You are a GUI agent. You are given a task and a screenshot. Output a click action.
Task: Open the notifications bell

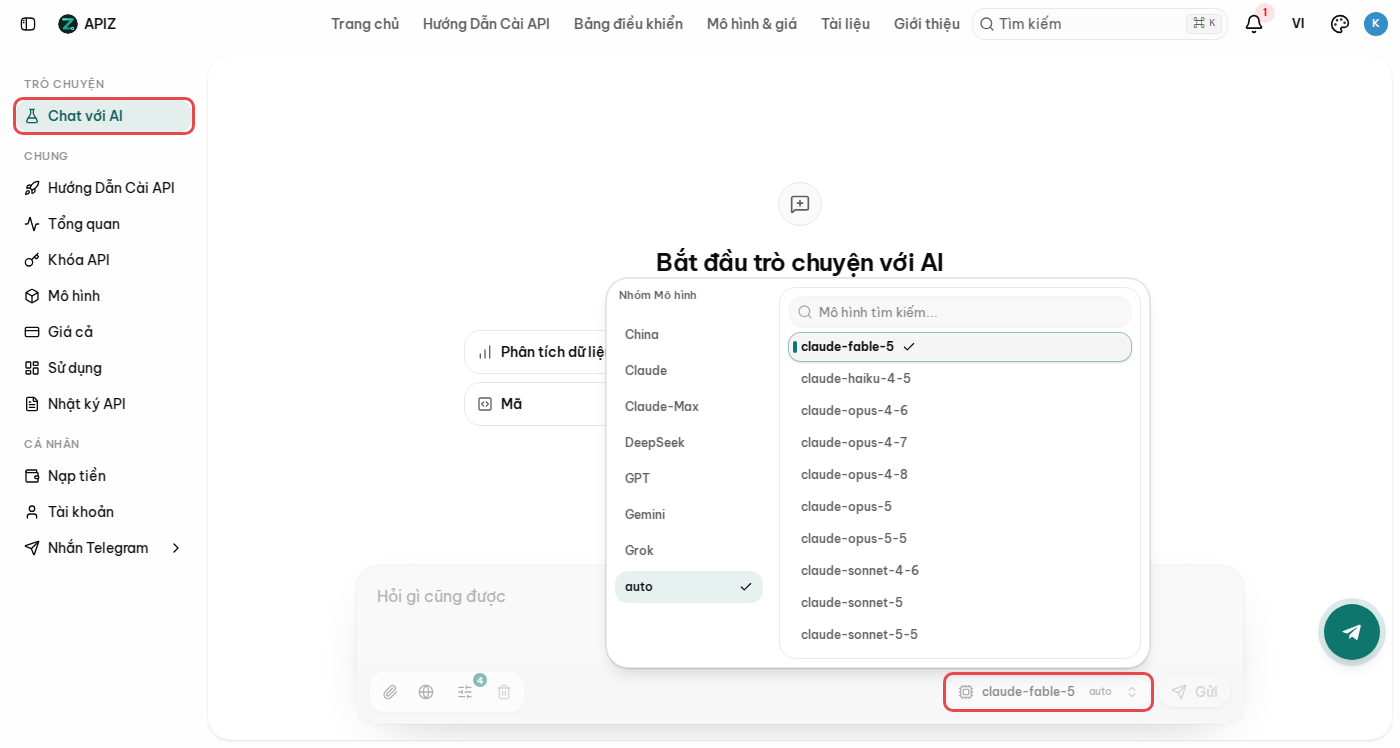point(1254,24)
